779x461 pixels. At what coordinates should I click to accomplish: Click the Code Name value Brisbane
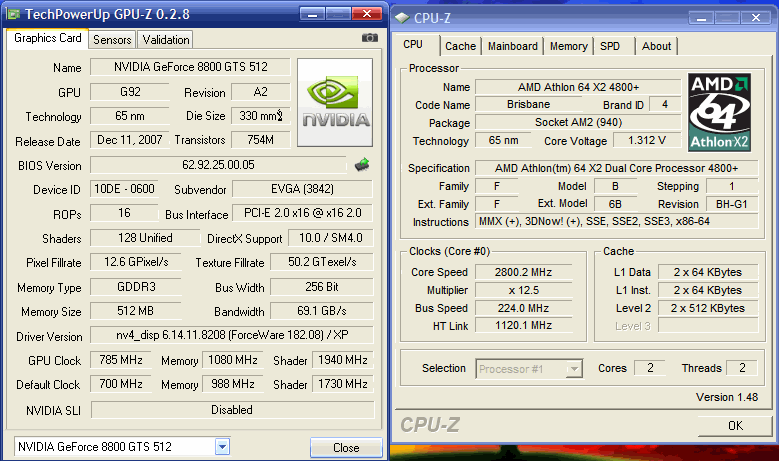point(529,104)
